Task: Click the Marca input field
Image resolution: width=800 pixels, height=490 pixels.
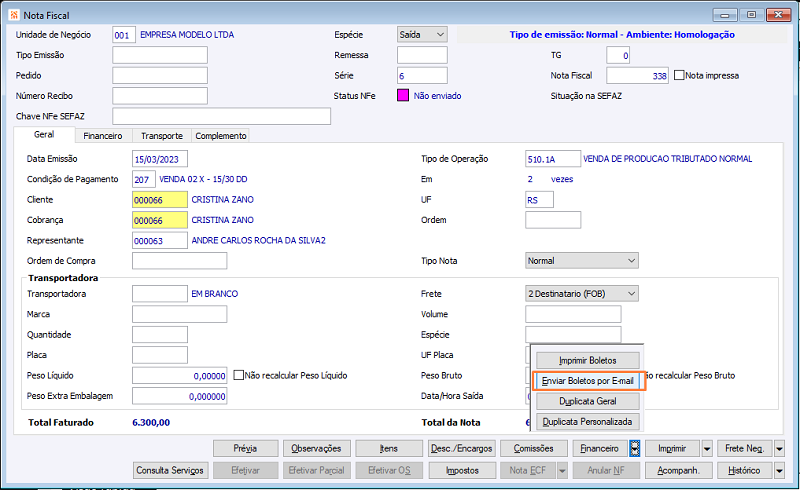Action: pos(180,314)
